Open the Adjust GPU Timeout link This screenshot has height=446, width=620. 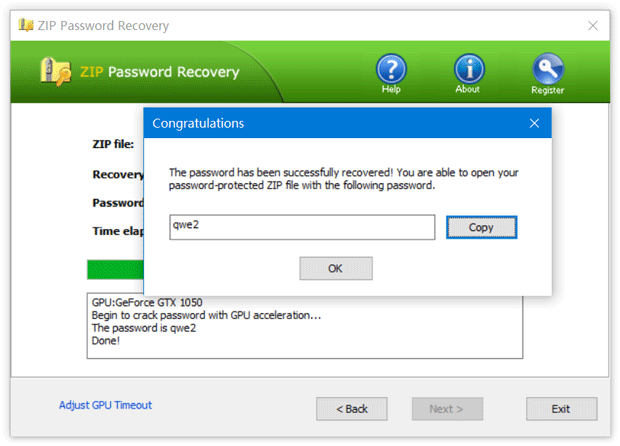click(105, 405)
